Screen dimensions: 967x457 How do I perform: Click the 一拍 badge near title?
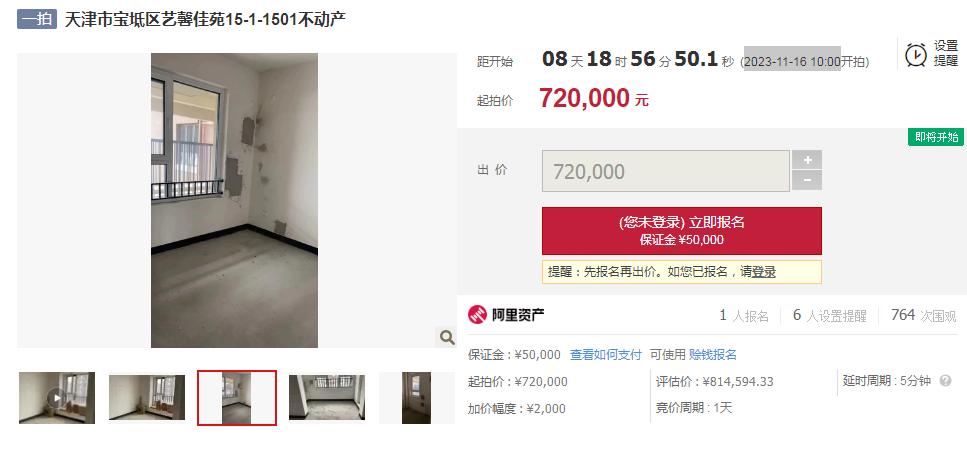[37, 19]
